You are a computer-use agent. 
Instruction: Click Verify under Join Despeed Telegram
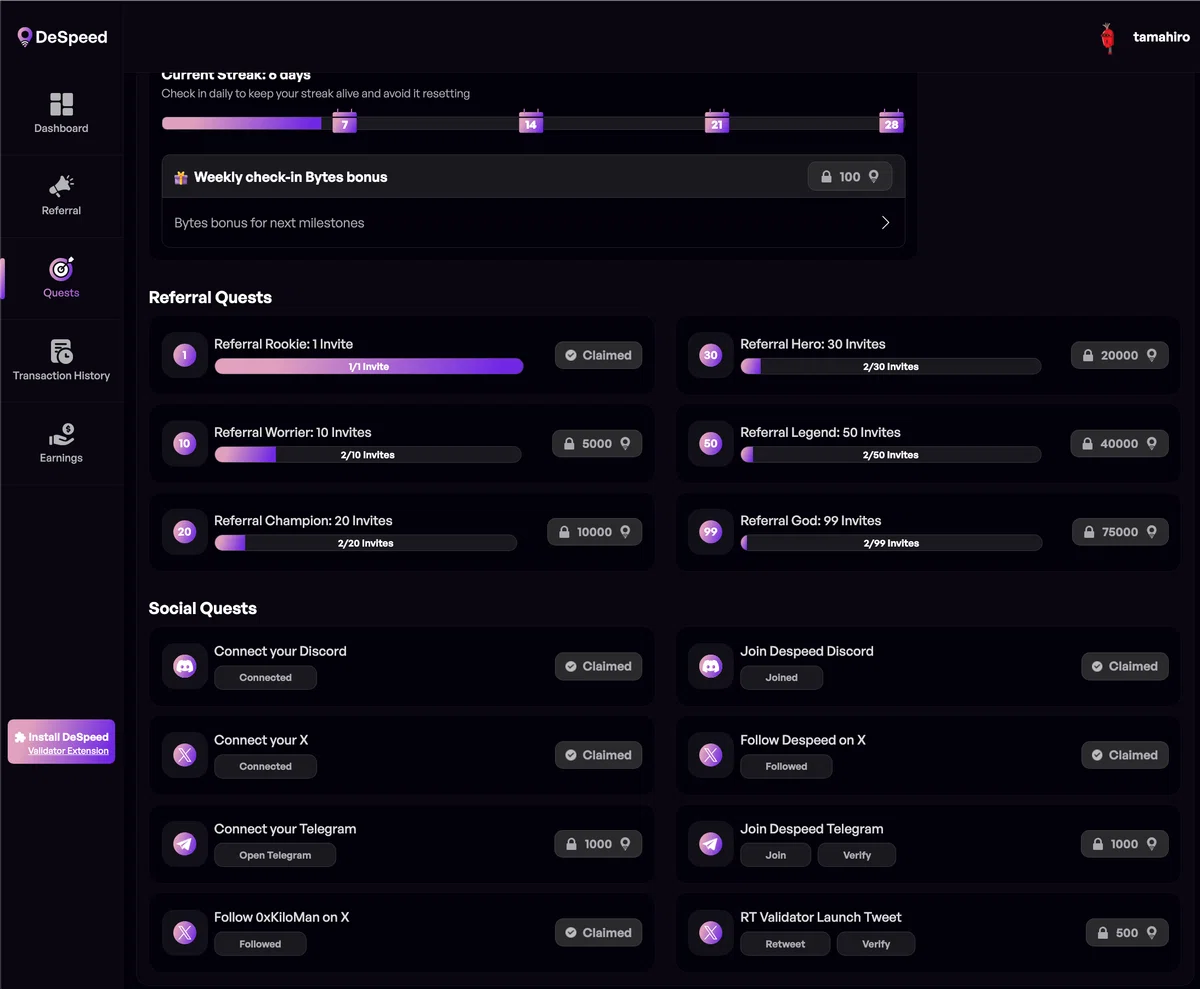click(857, 855)
